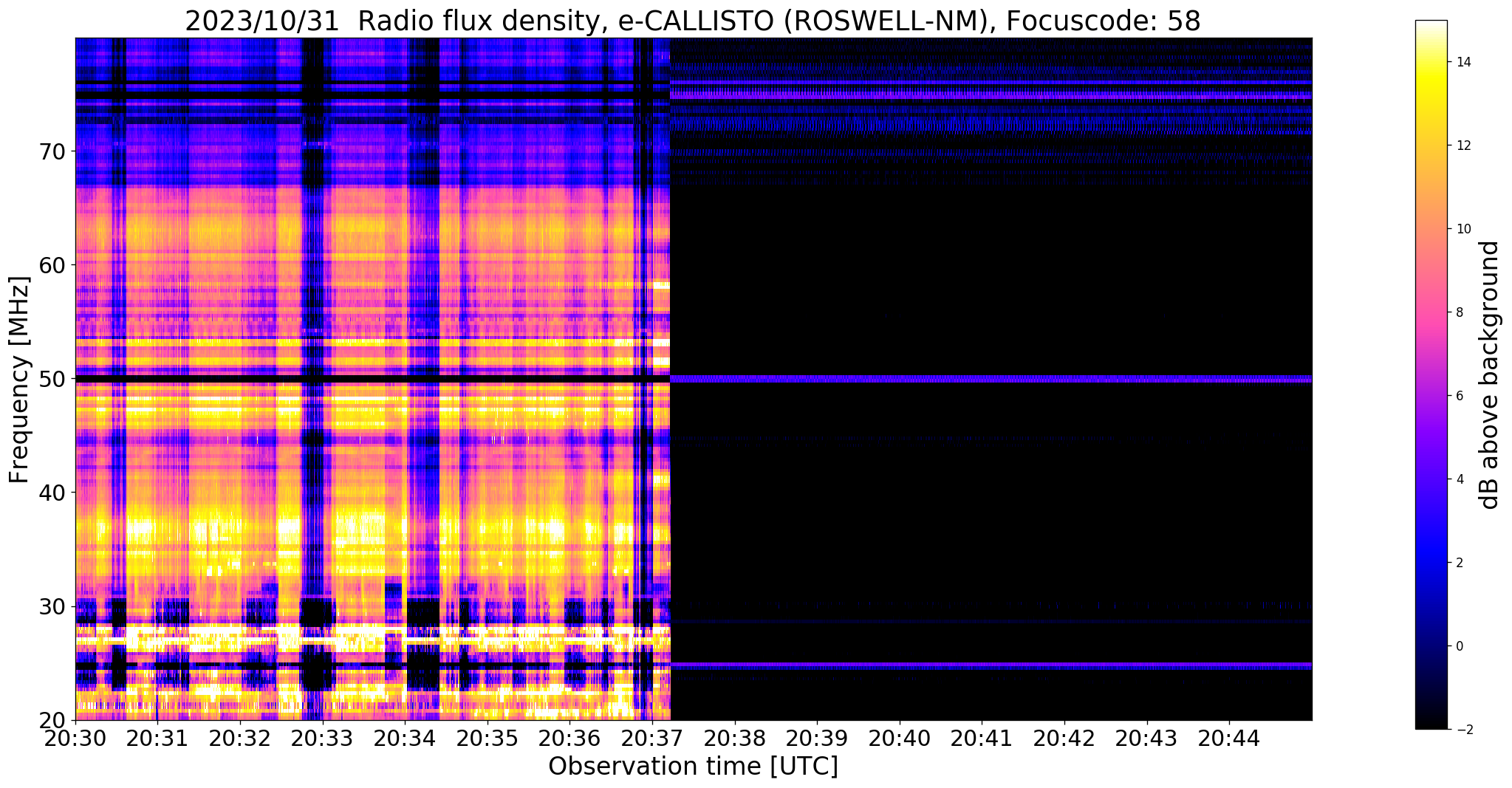Click the 20:30 time tick label
The image size is (1512, 788).
[x=76, y=737]
